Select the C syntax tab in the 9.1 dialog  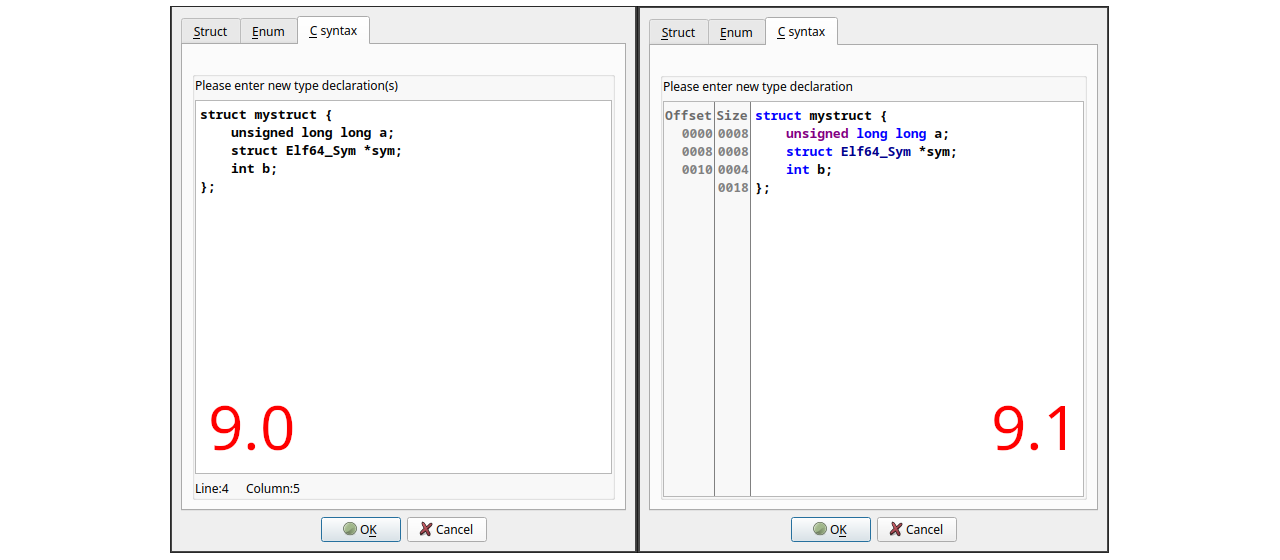802,31
